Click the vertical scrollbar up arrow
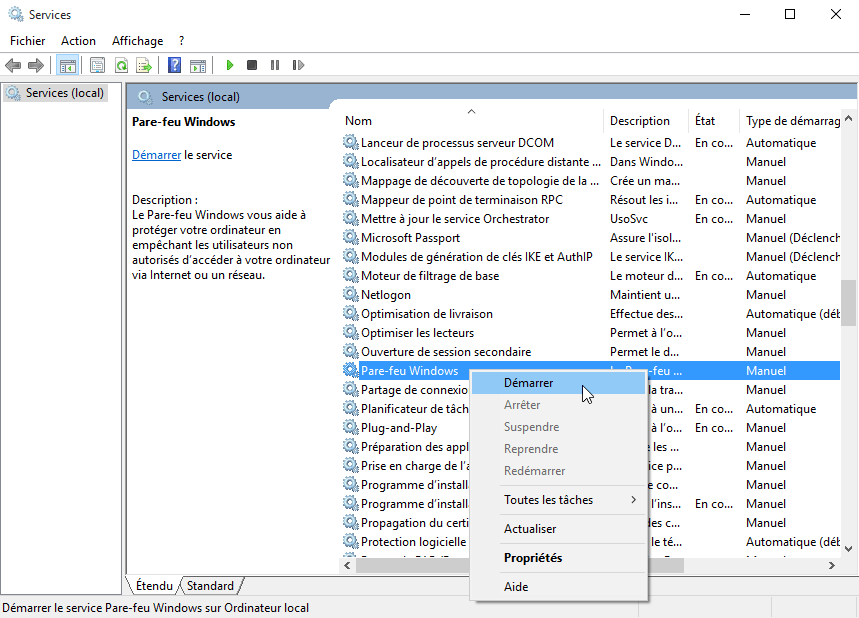The image size is (859, 618). (849, 118)
